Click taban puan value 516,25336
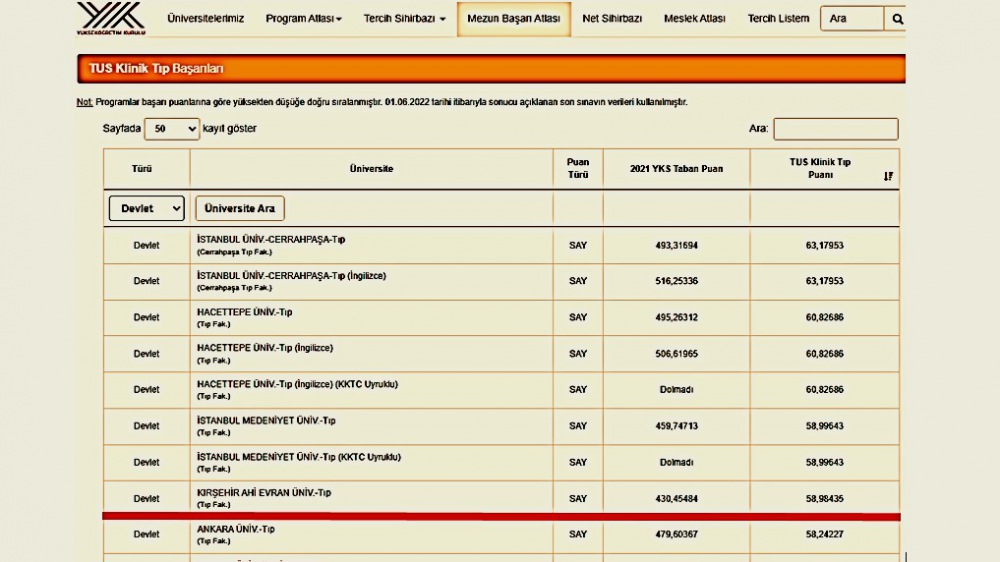 point(676,281)
